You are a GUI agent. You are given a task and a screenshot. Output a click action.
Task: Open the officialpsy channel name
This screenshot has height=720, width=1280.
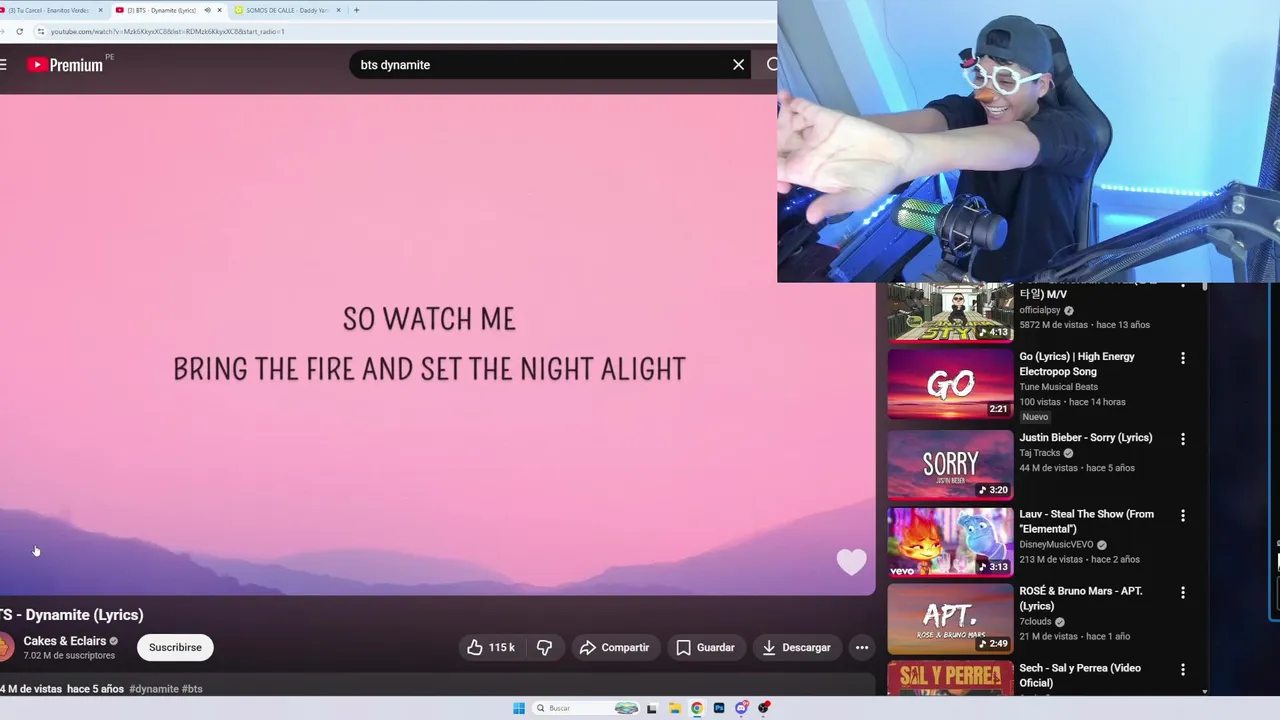(1040, 310)
